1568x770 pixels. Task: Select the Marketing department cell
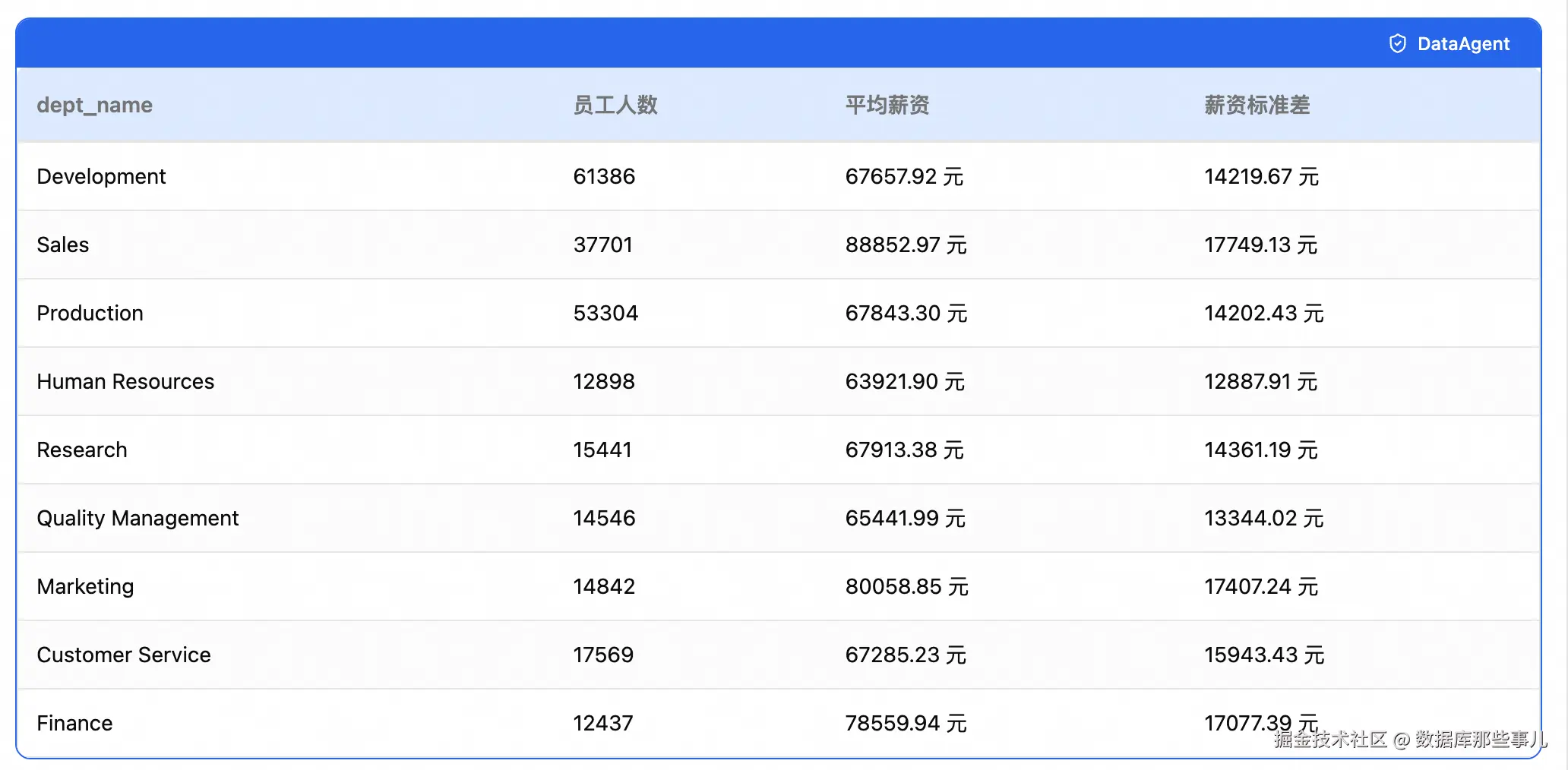pos(85,586)
